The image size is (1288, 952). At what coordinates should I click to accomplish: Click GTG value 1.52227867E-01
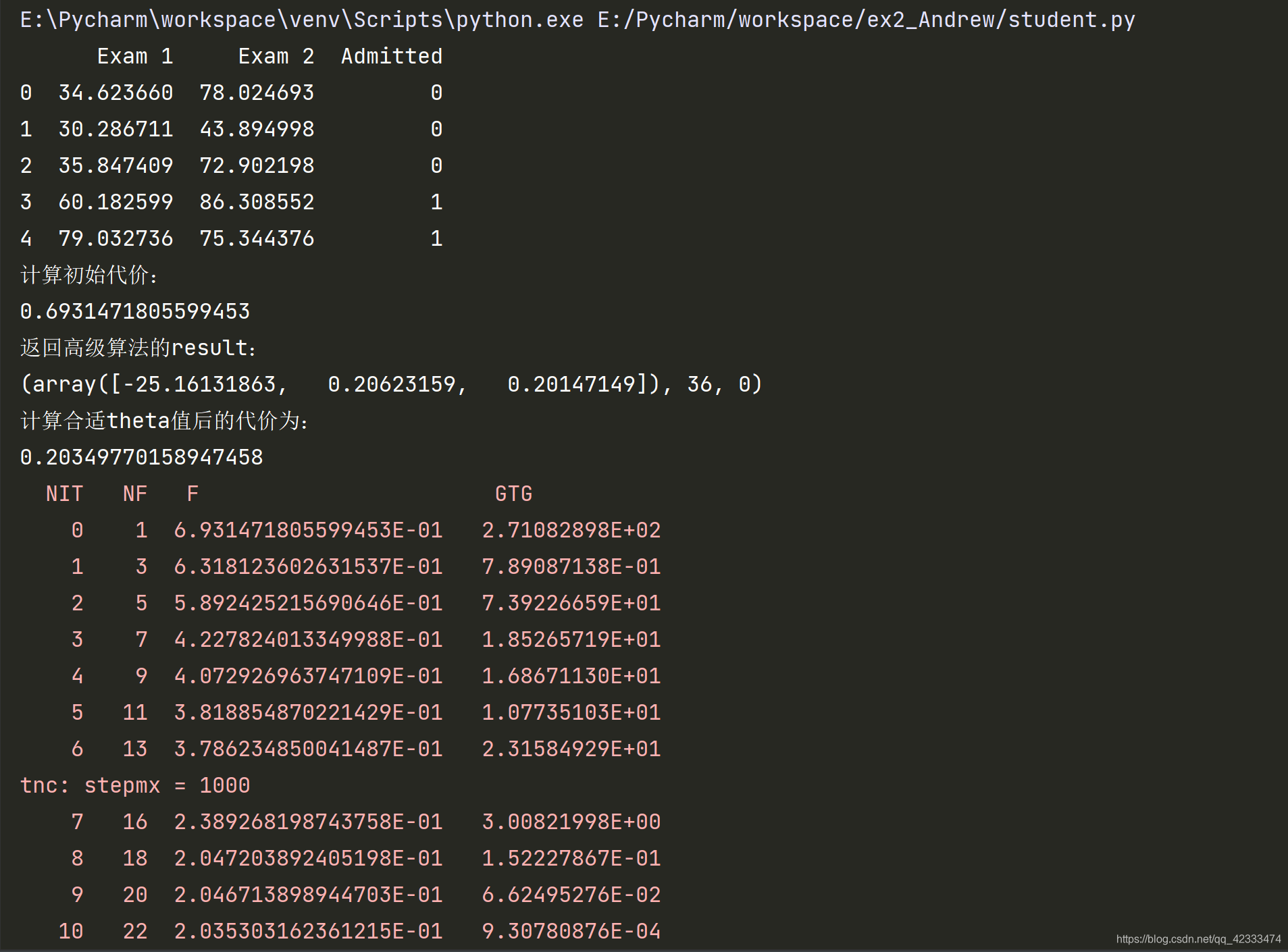[x=571, y=858]
